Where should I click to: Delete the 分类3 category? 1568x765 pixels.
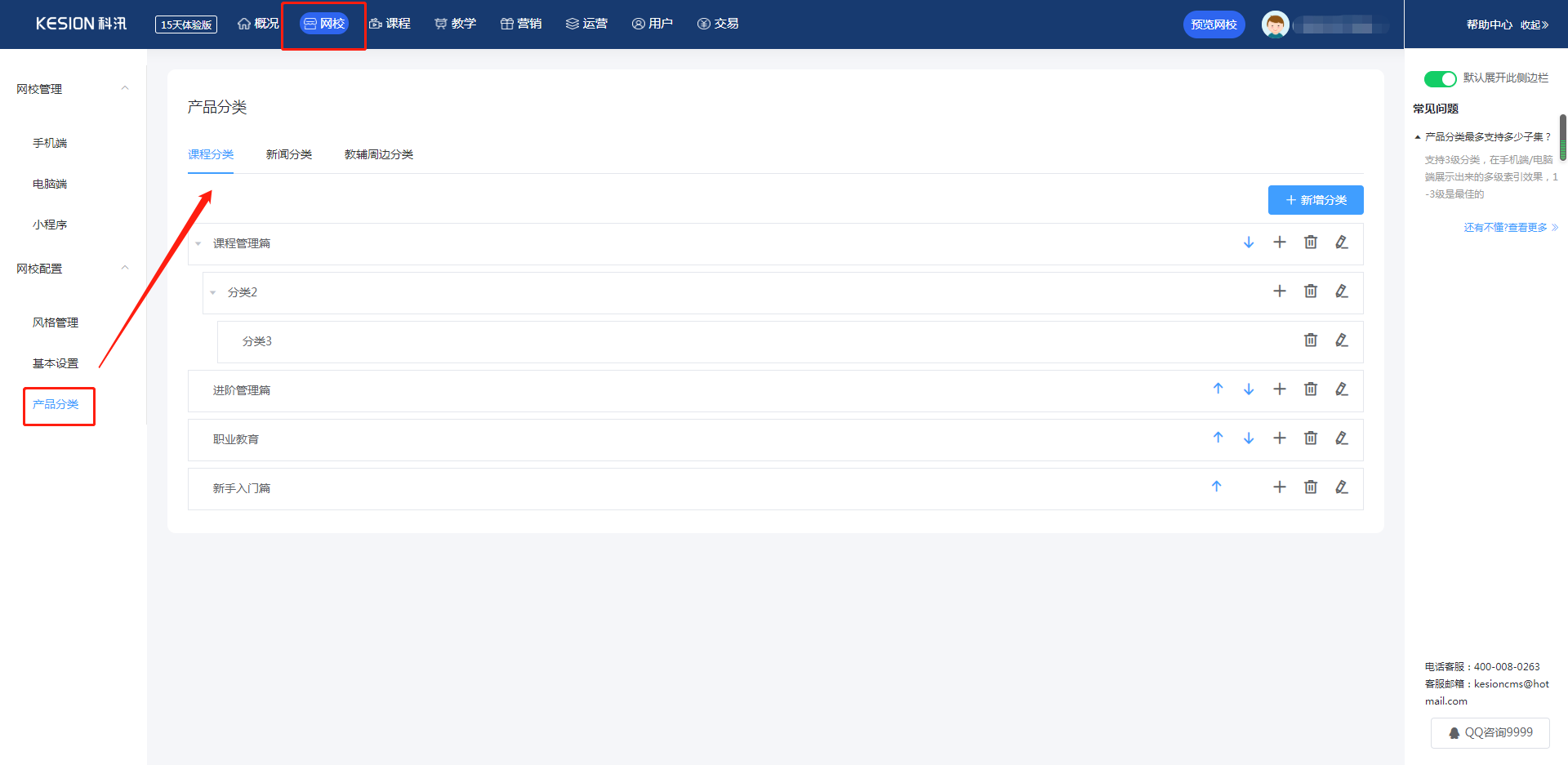[x=1311, y=340]
